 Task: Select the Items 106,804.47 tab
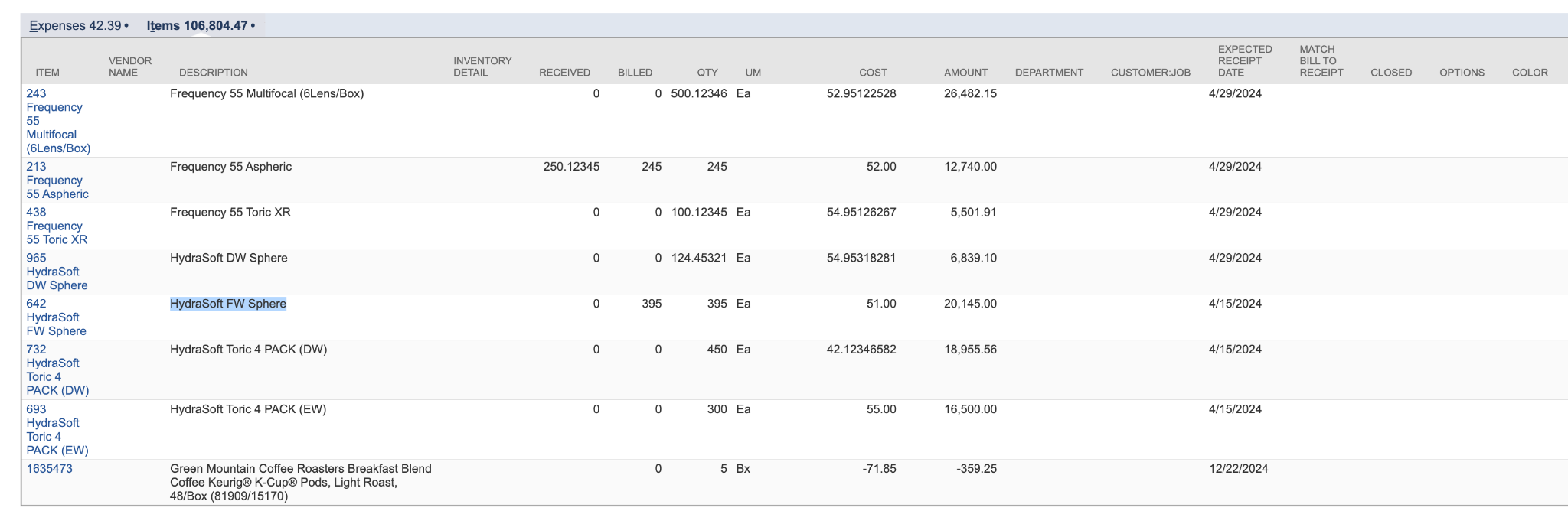pos(201,26)
